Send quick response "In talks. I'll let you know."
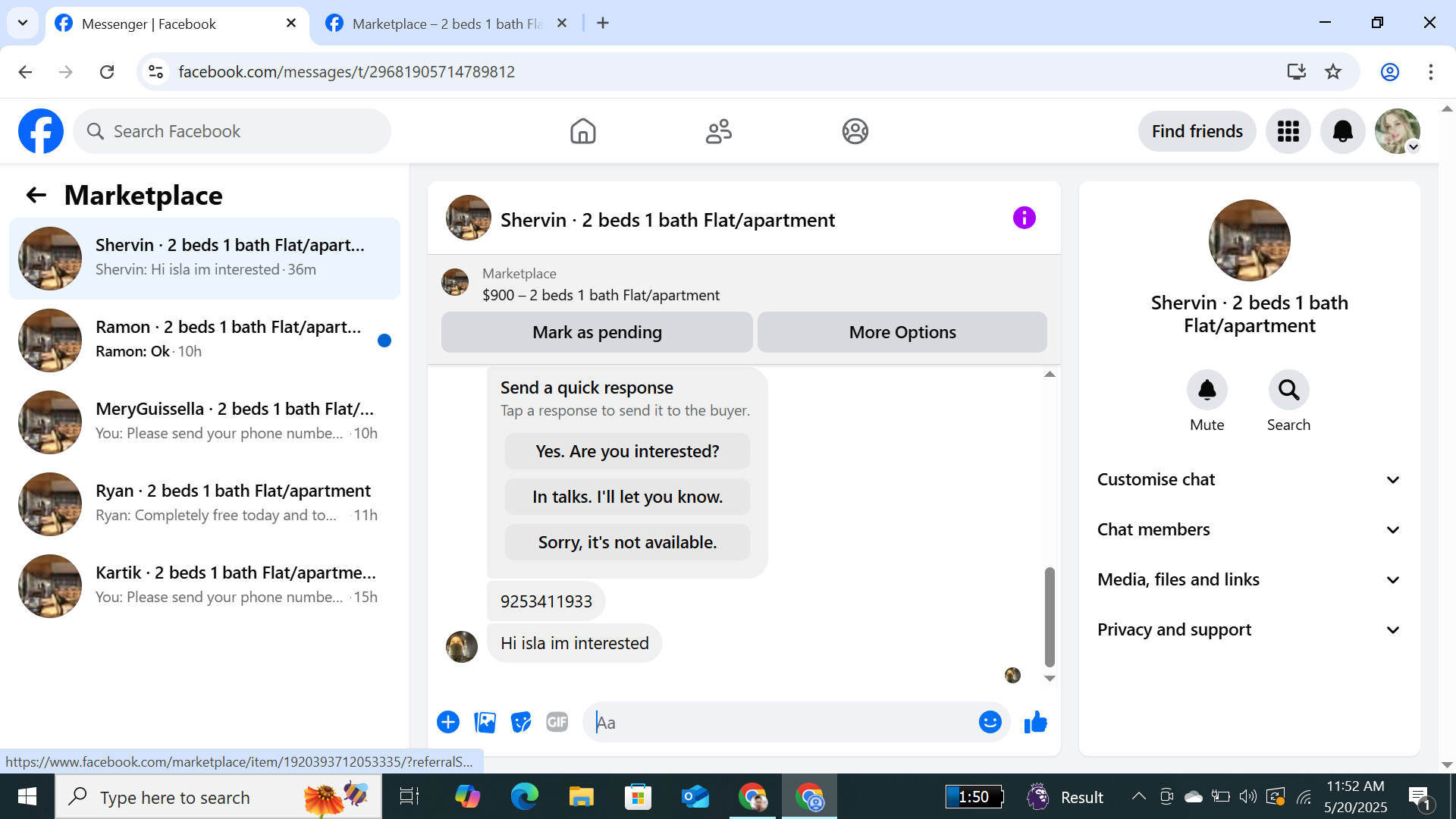The width and height of the screenshot is (1456, 819). [627, 497]
